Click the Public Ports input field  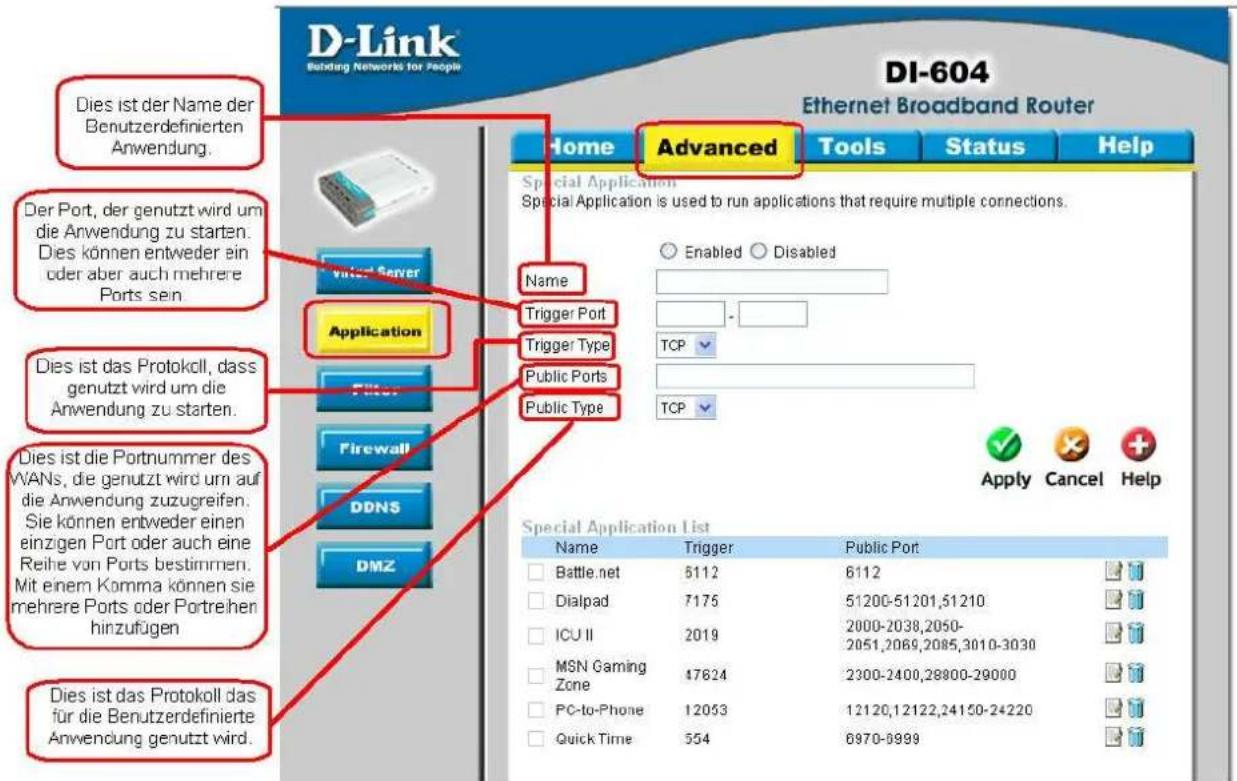click(815, 377)
